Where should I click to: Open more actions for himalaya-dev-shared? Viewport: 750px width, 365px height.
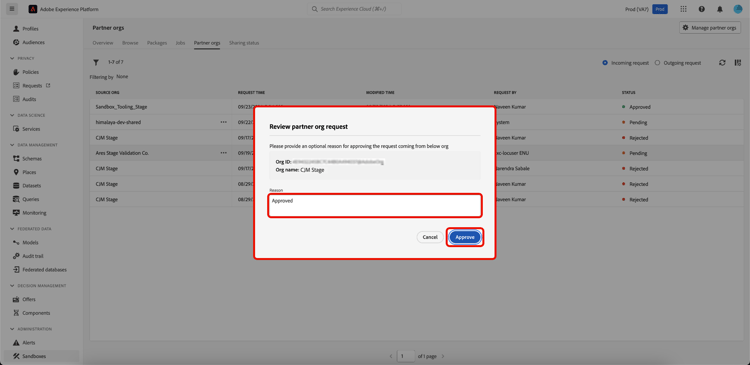tap(223, 122)
